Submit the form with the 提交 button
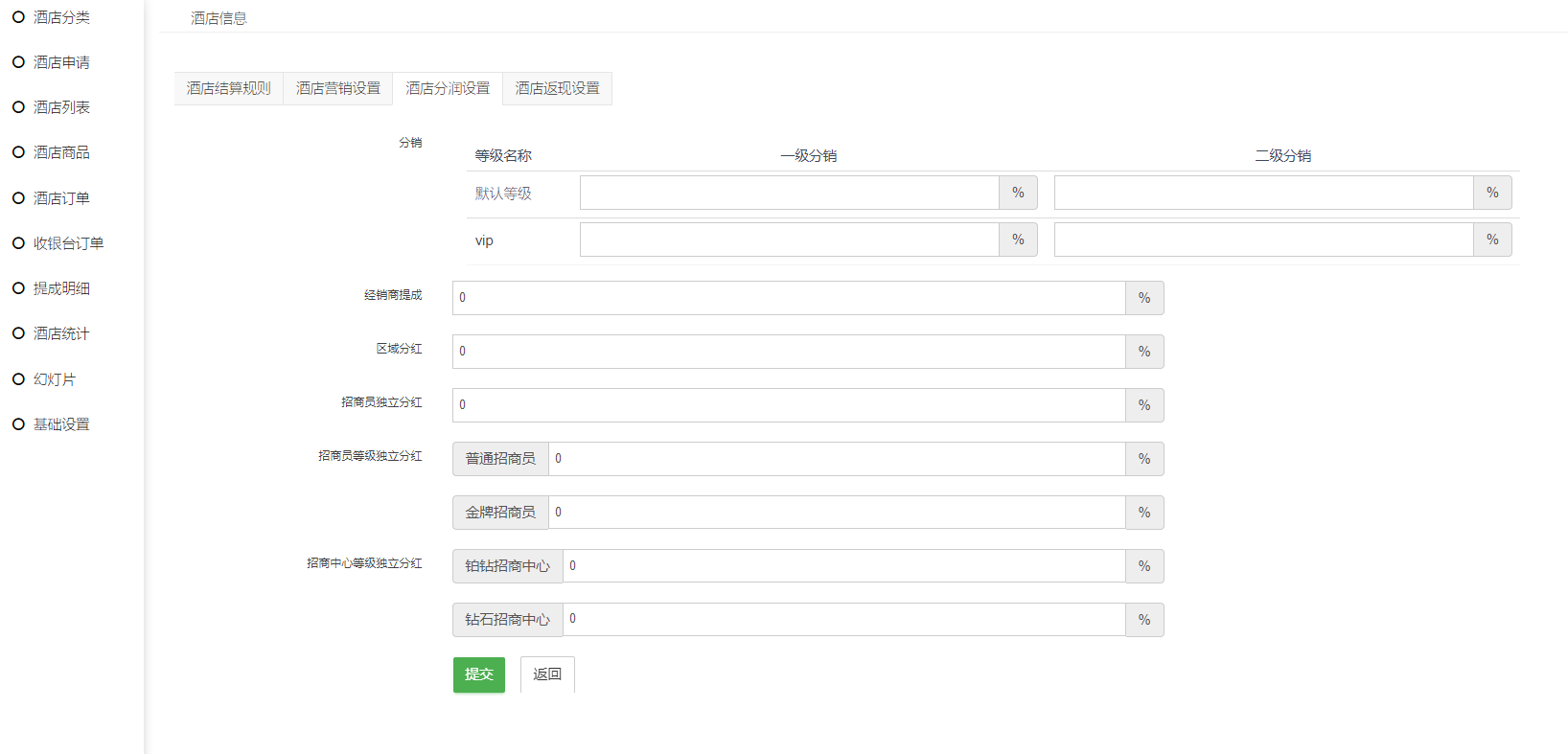 click(x=478, y=674)
